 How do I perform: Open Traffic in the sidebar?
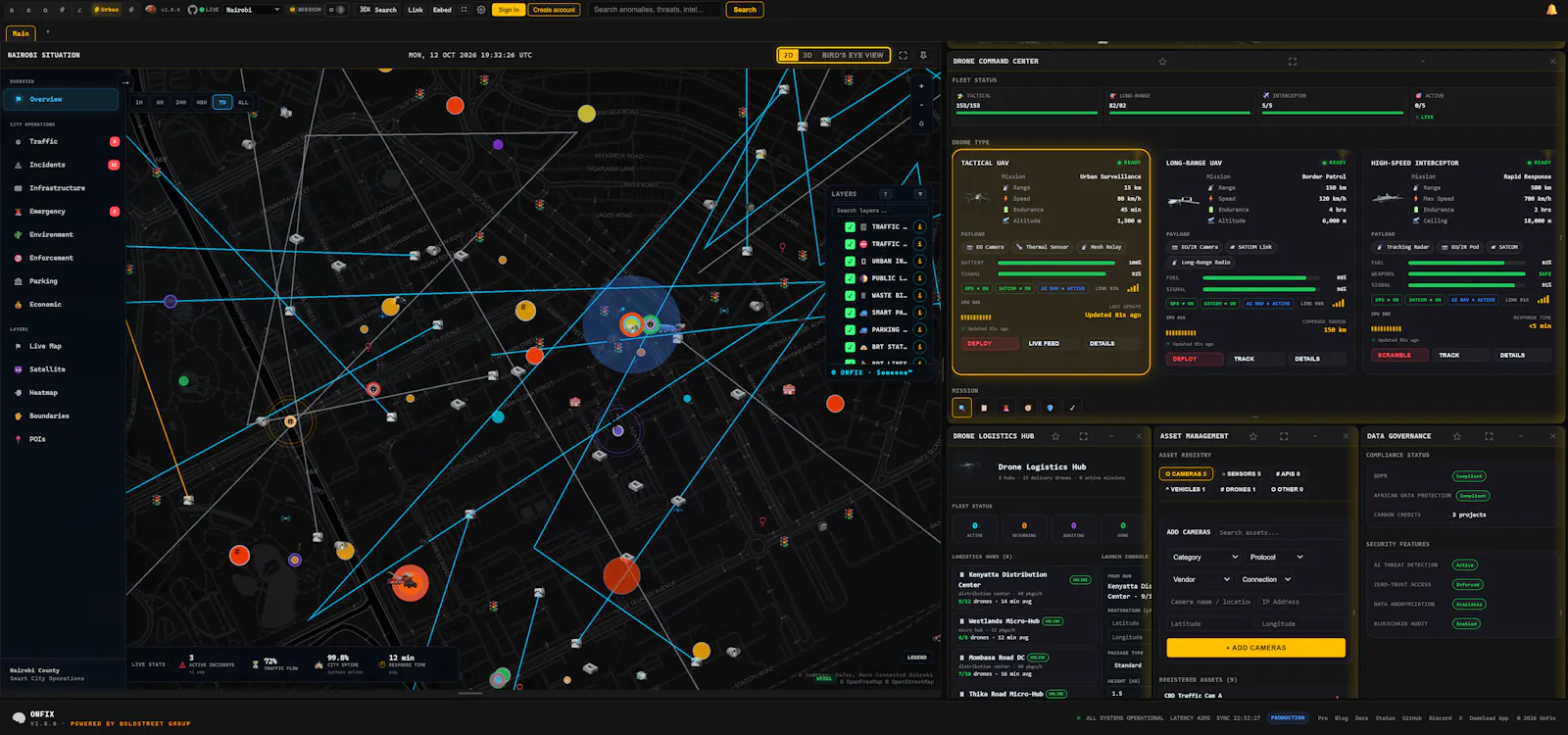pos(62,142)
